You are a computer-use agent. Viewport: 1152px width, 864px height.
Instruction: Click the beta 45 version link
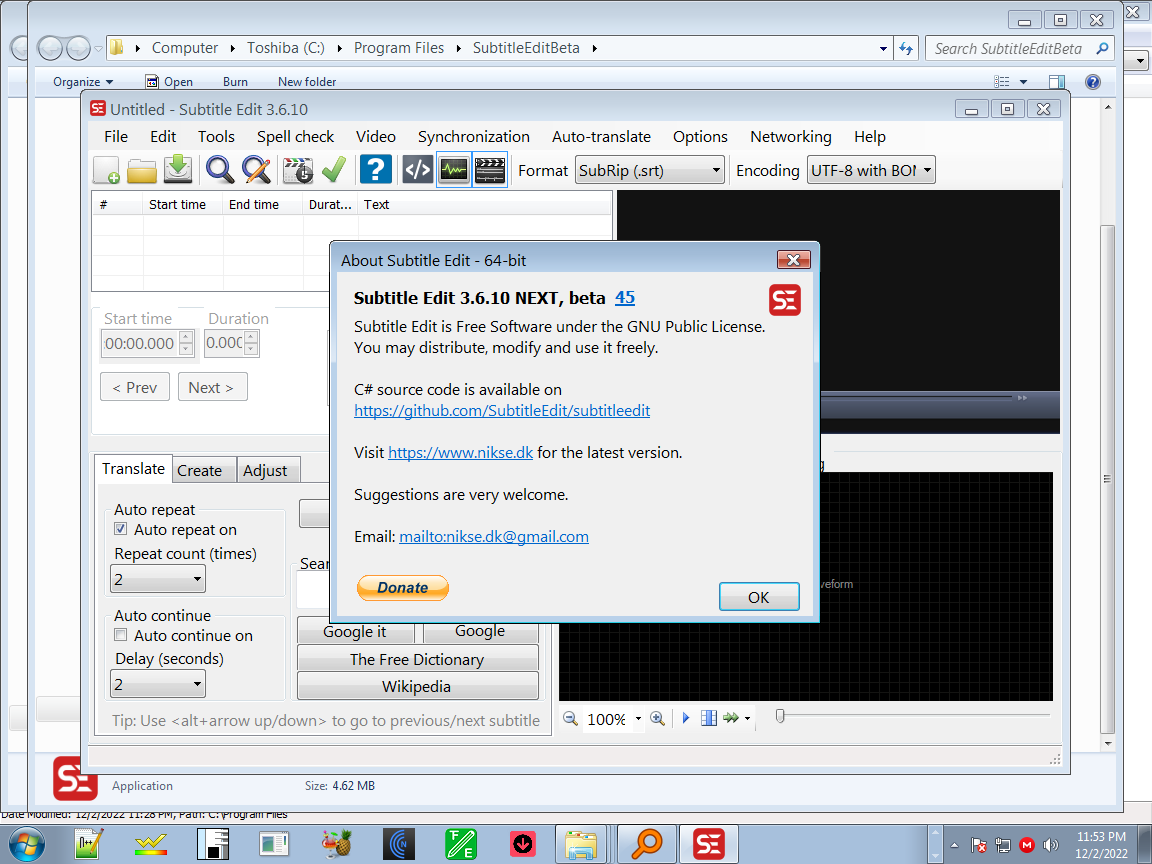tap(625, 298)
